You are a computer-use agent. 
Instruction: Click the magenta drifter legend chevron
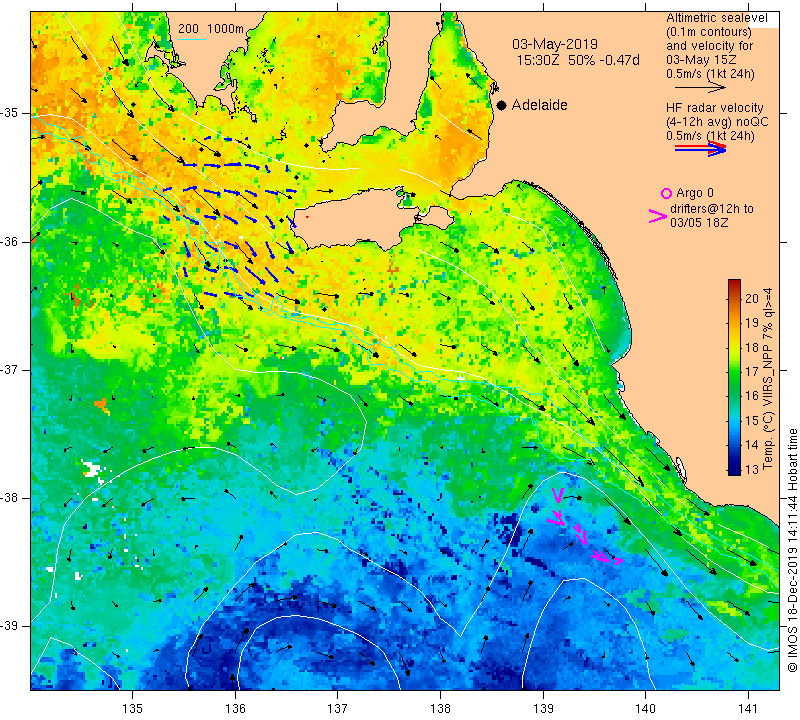click(x=658, y=216)
